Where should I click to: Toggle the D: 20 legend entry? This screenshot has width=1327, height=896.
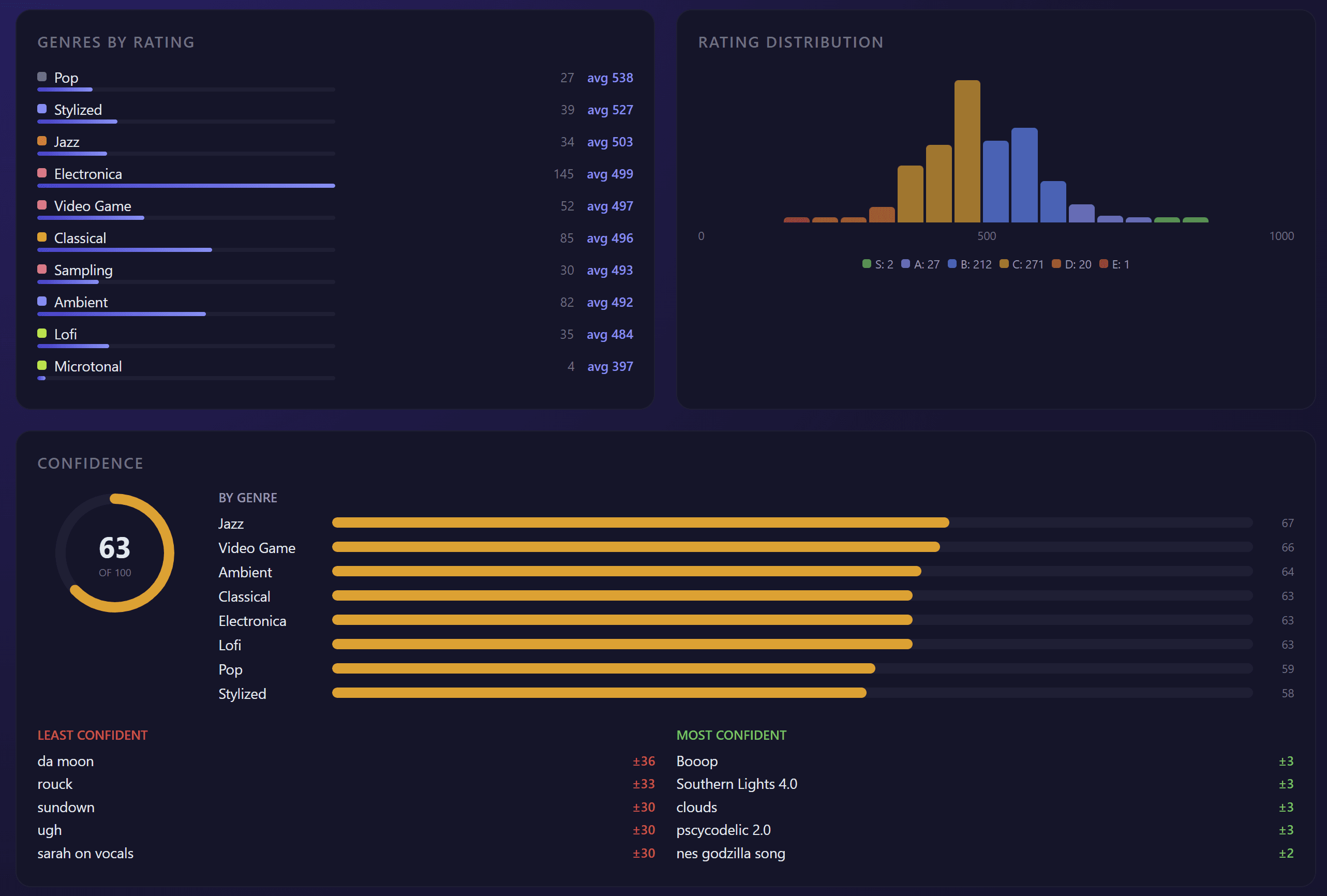click(x=1072, y=264)
